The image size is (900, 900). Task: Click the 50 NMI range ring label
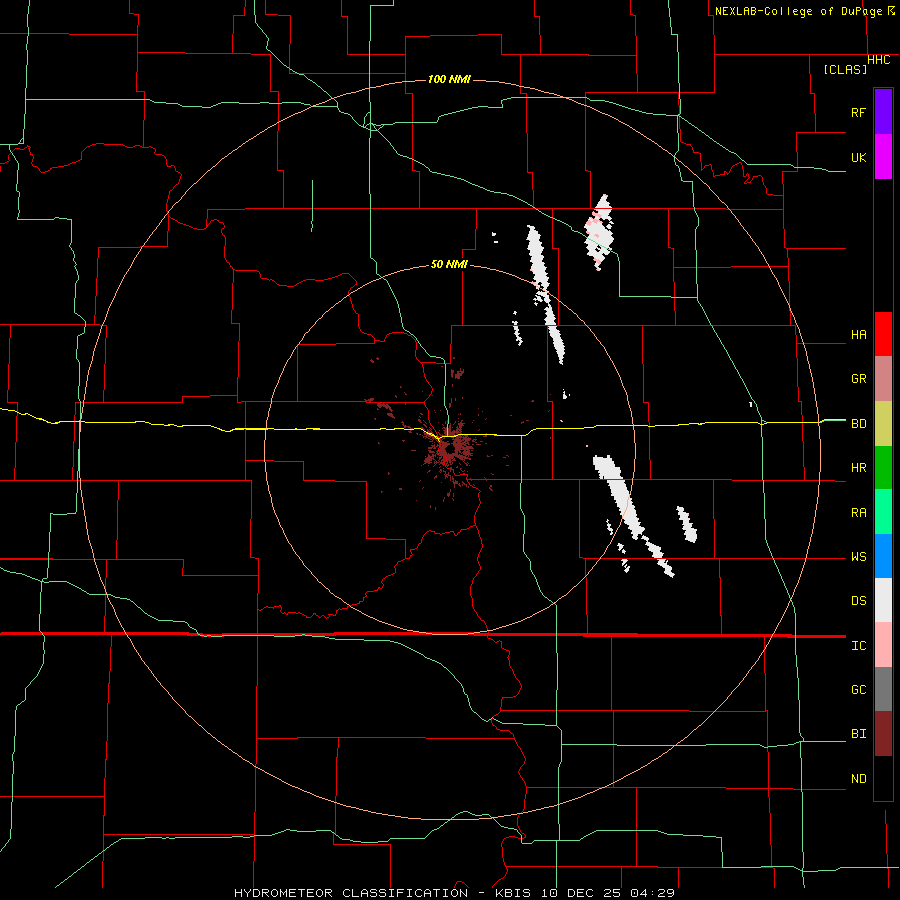coord(449,264)
